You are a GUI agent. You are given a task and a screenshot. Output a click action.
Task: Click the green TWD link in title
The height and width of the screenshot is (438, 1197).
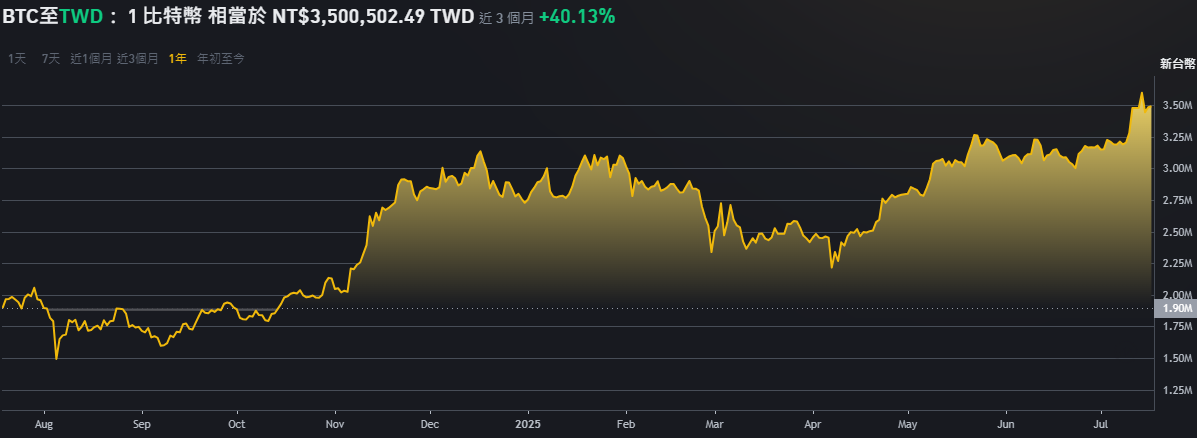pyautogui.click(x=81, y=17)
